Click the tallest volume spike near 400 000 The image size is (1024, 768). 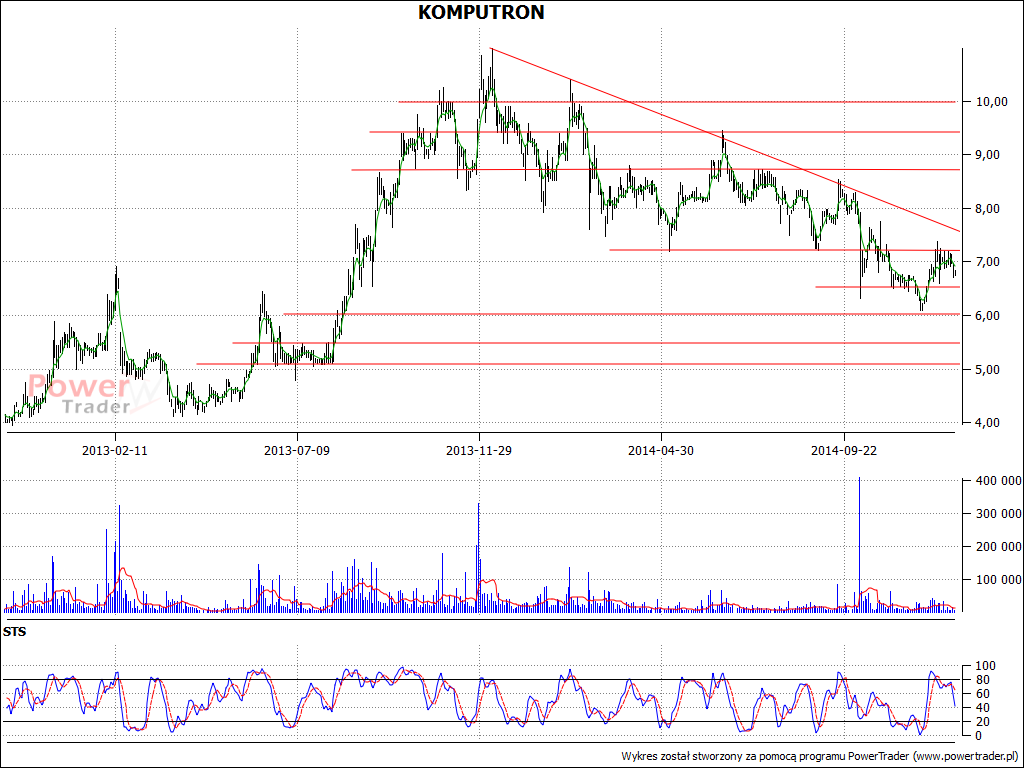pyautogui.click(x=859, y=544)
